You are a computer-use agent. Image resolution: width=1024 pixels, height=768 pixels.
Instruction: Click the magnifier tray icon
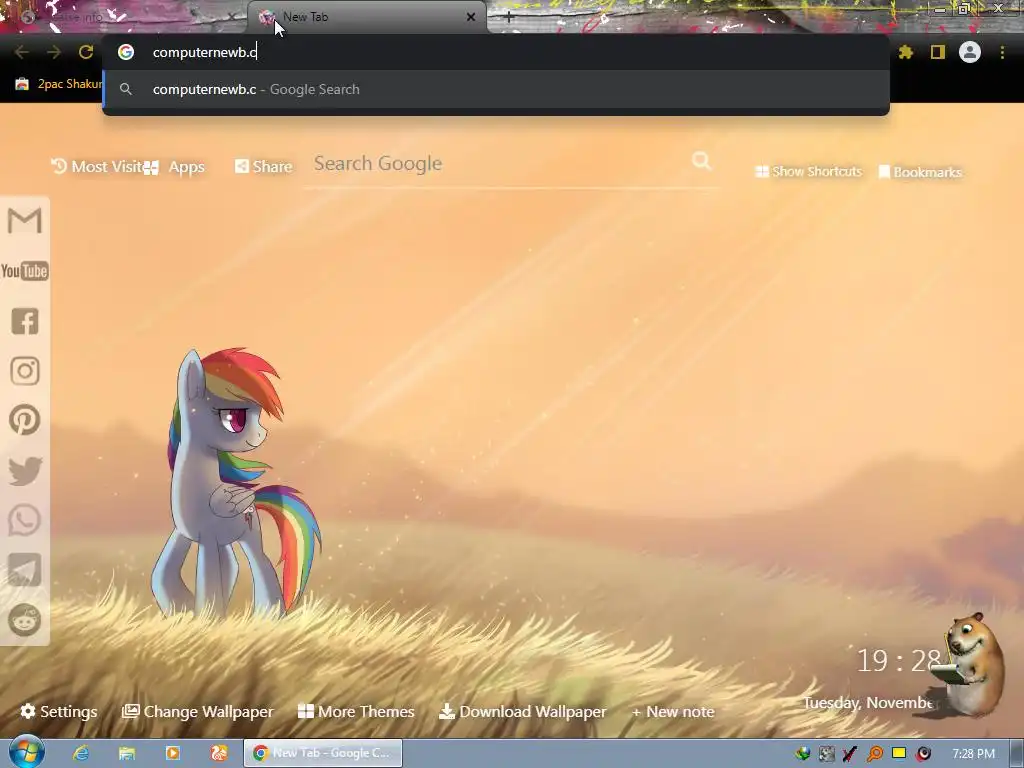pos(874,754)
